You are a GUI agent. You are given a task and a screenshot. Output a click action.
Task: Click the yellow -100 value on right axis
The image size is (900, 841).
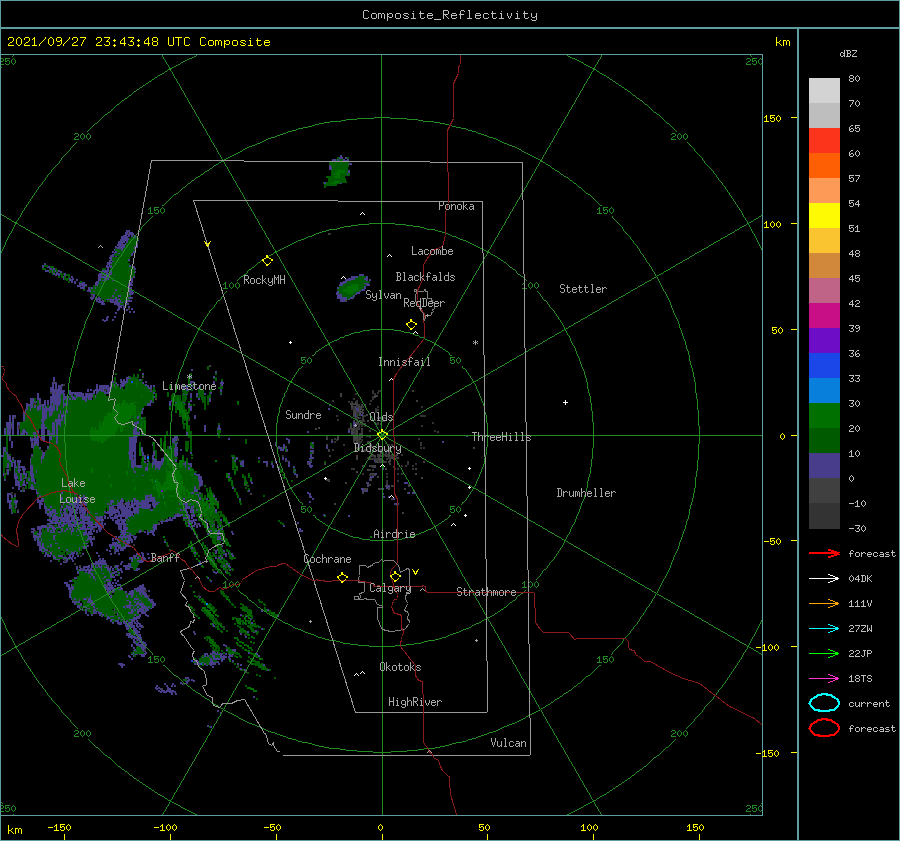(769, 647)
